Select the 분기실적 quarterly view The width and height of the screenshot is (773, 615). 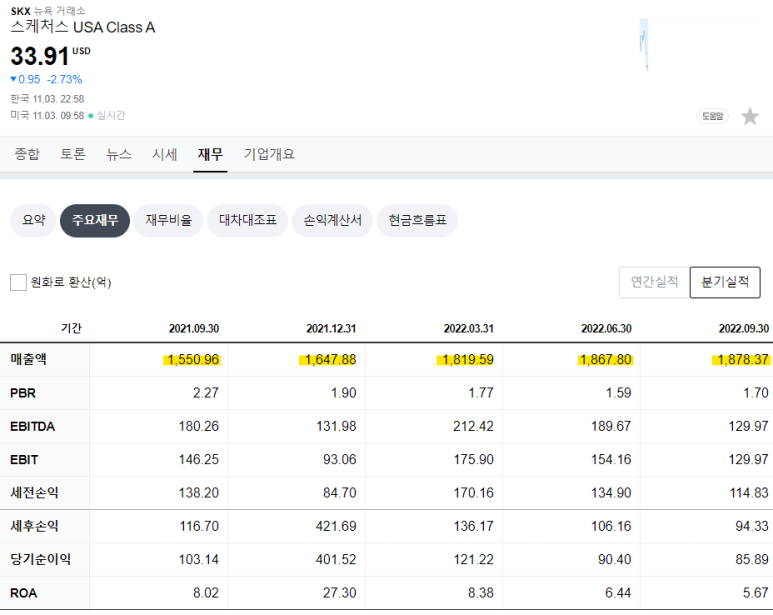point(725,282)
